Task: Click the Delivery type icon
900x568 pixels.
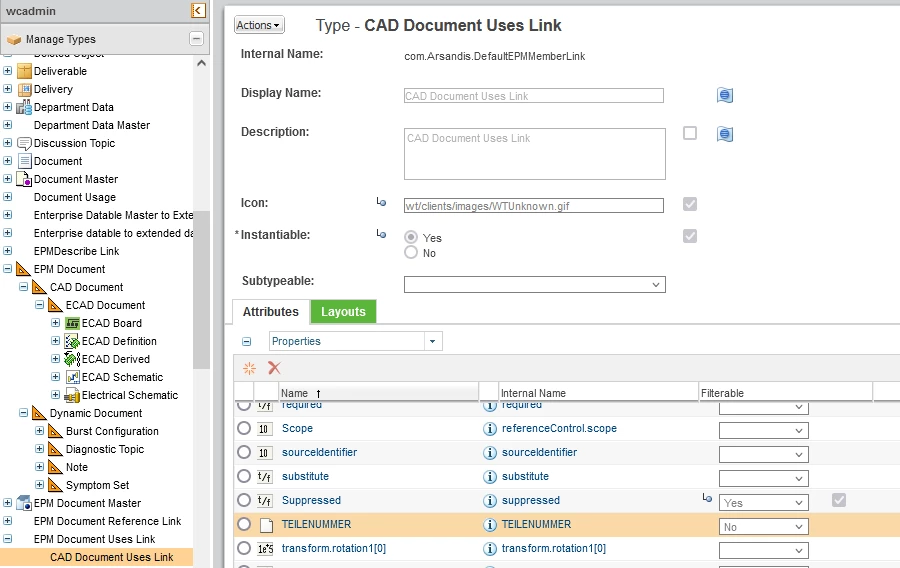Action: [x=24, y=90]
